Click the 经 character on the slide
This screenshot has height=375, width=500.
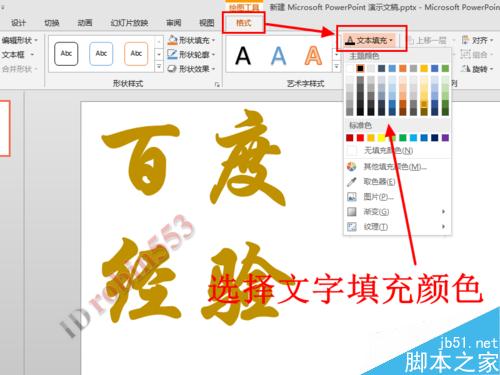pyautogui.click(x=142, y=279)
